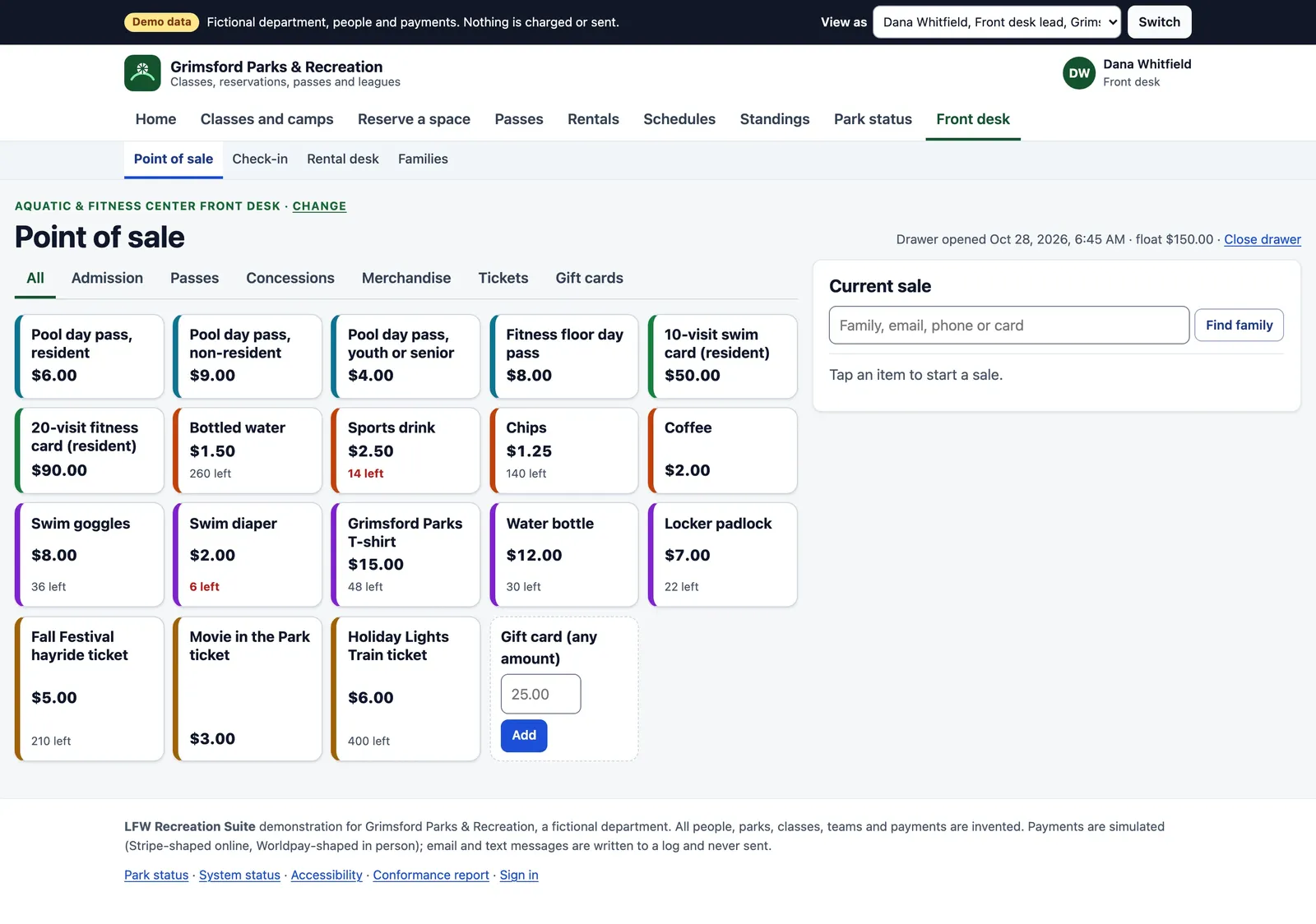Add Grimsford Parks T-shirt item

(x=406, y=555)
